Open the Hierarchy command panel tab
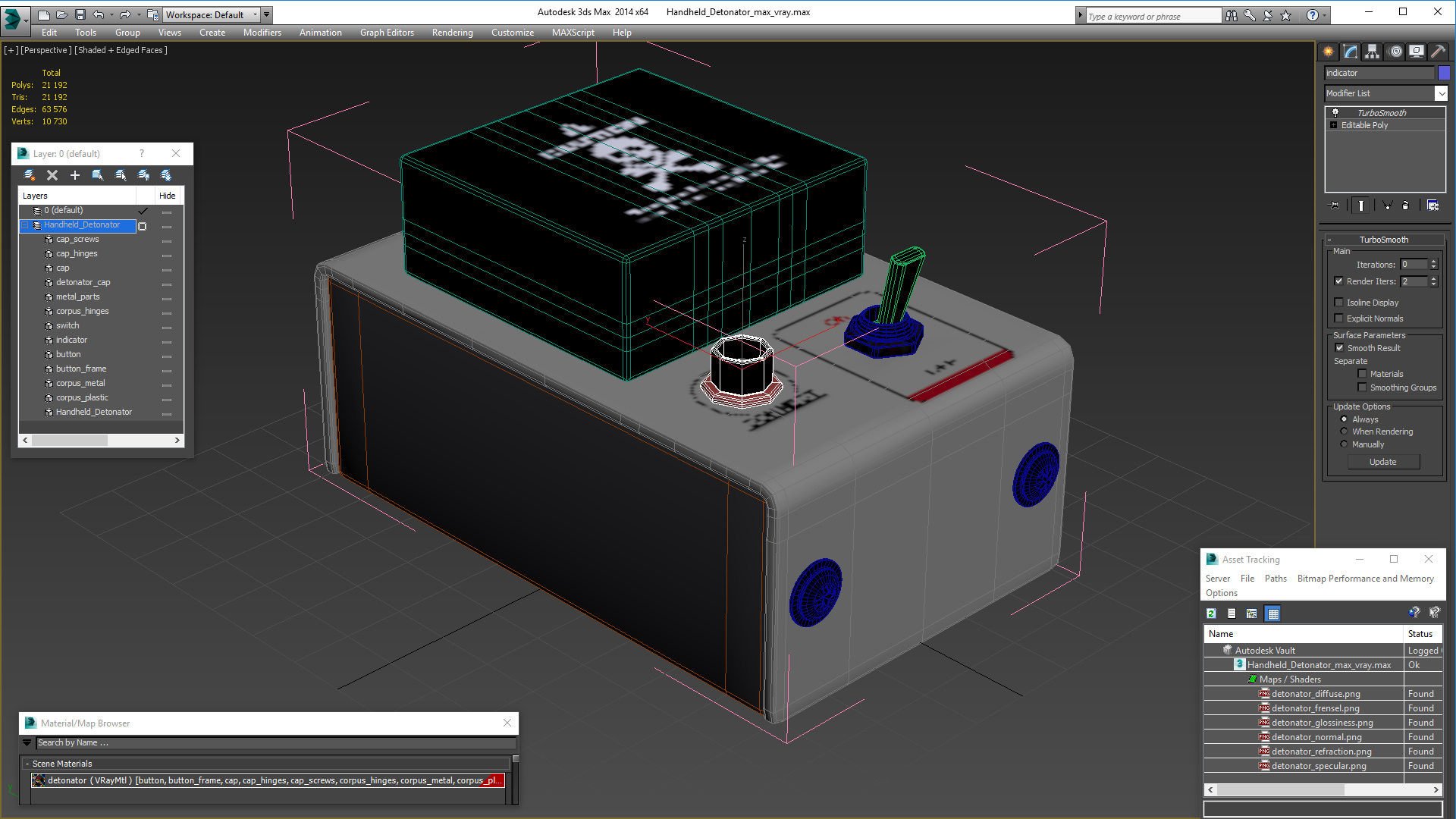This screenshot has height=819, width=1456. [x=1372, y=52]
